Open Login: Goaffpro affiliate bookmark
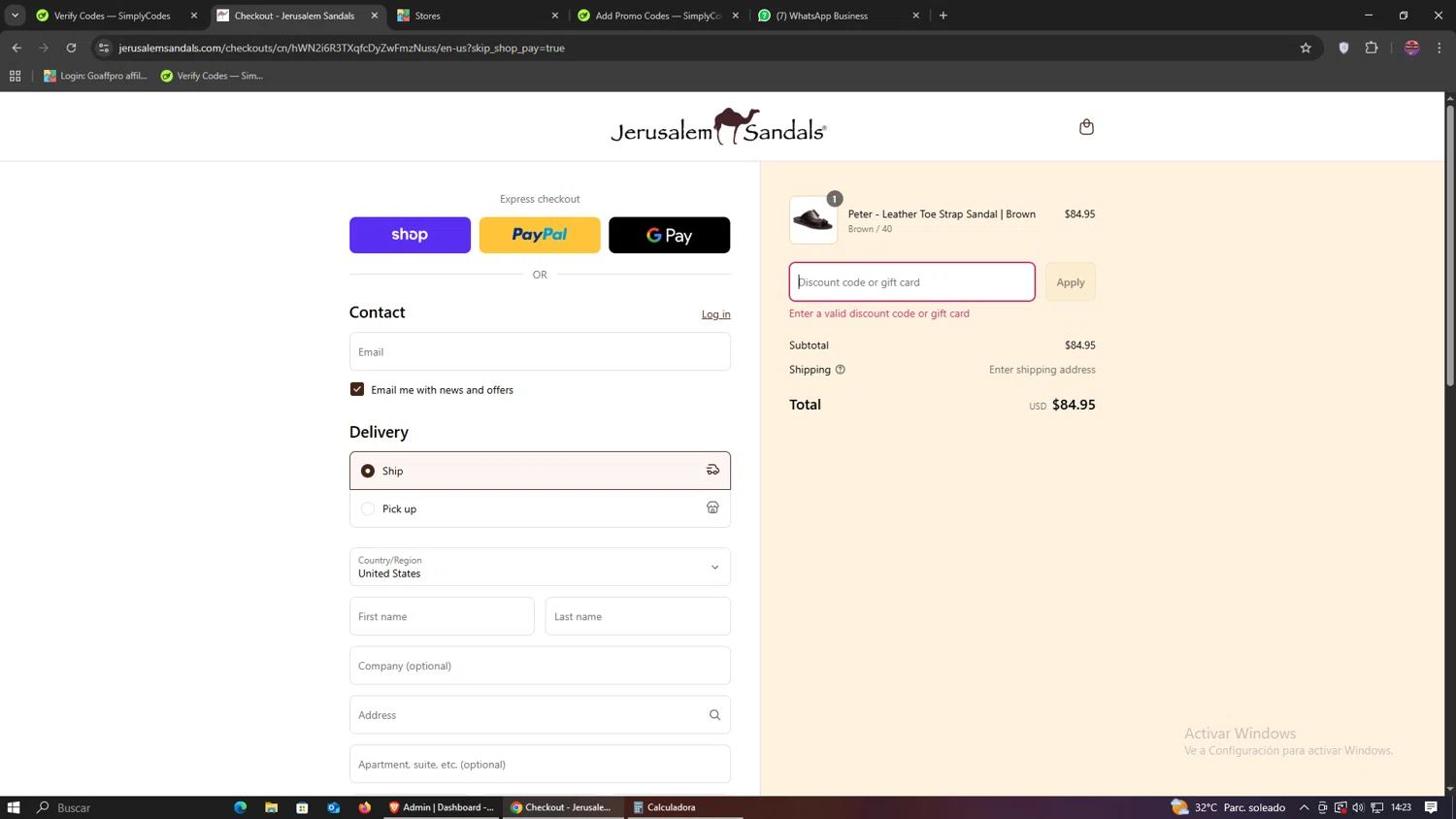 95,76
